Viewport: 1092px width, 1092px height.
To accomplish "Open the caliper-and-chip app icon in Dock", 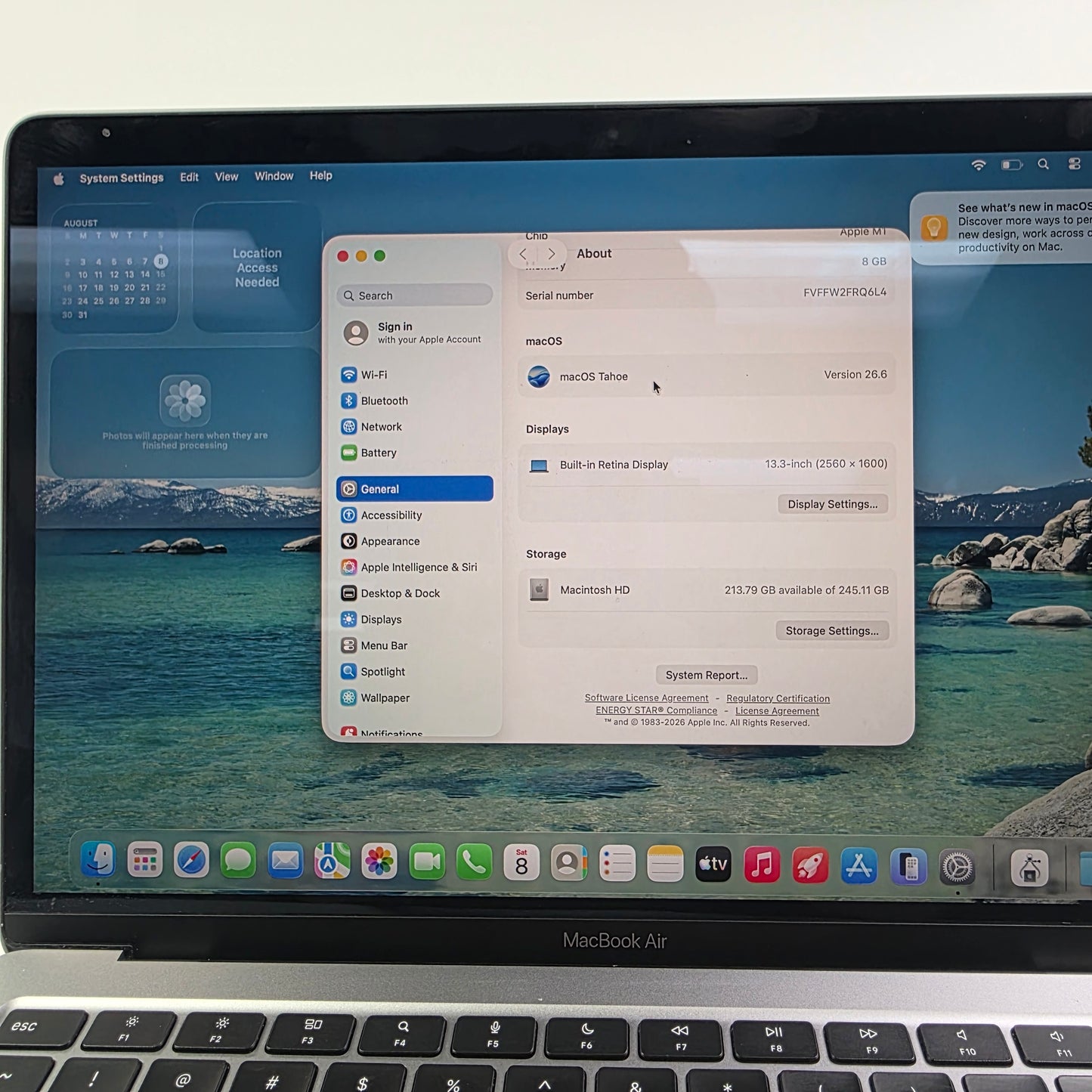I will coord(1030,868).
